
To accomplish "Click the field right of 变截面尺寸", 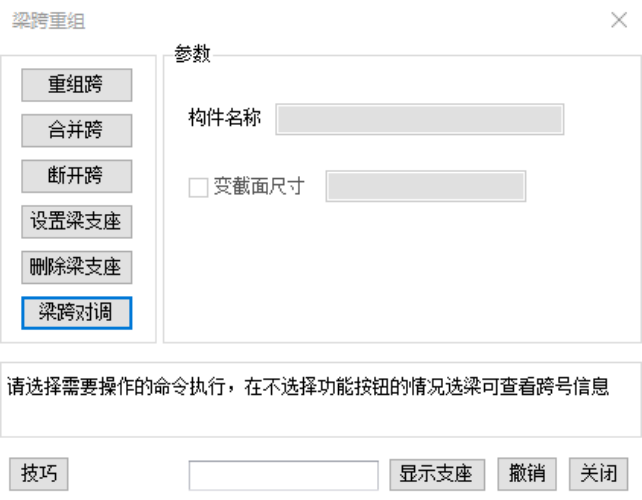I will tap(425, 187).
